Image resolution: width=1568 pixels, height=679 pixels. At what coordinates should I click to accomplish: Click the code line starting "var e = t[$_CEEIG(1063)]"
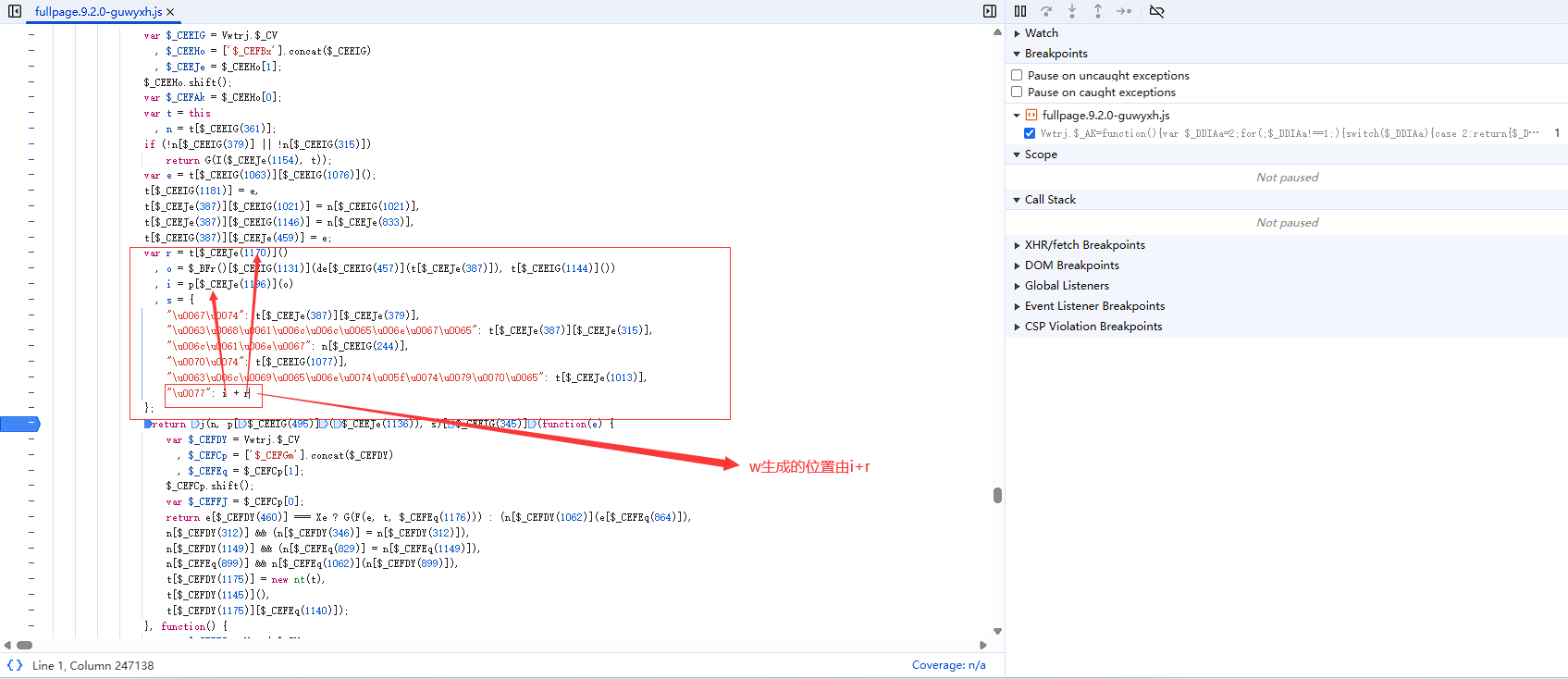tap(260, 175)
